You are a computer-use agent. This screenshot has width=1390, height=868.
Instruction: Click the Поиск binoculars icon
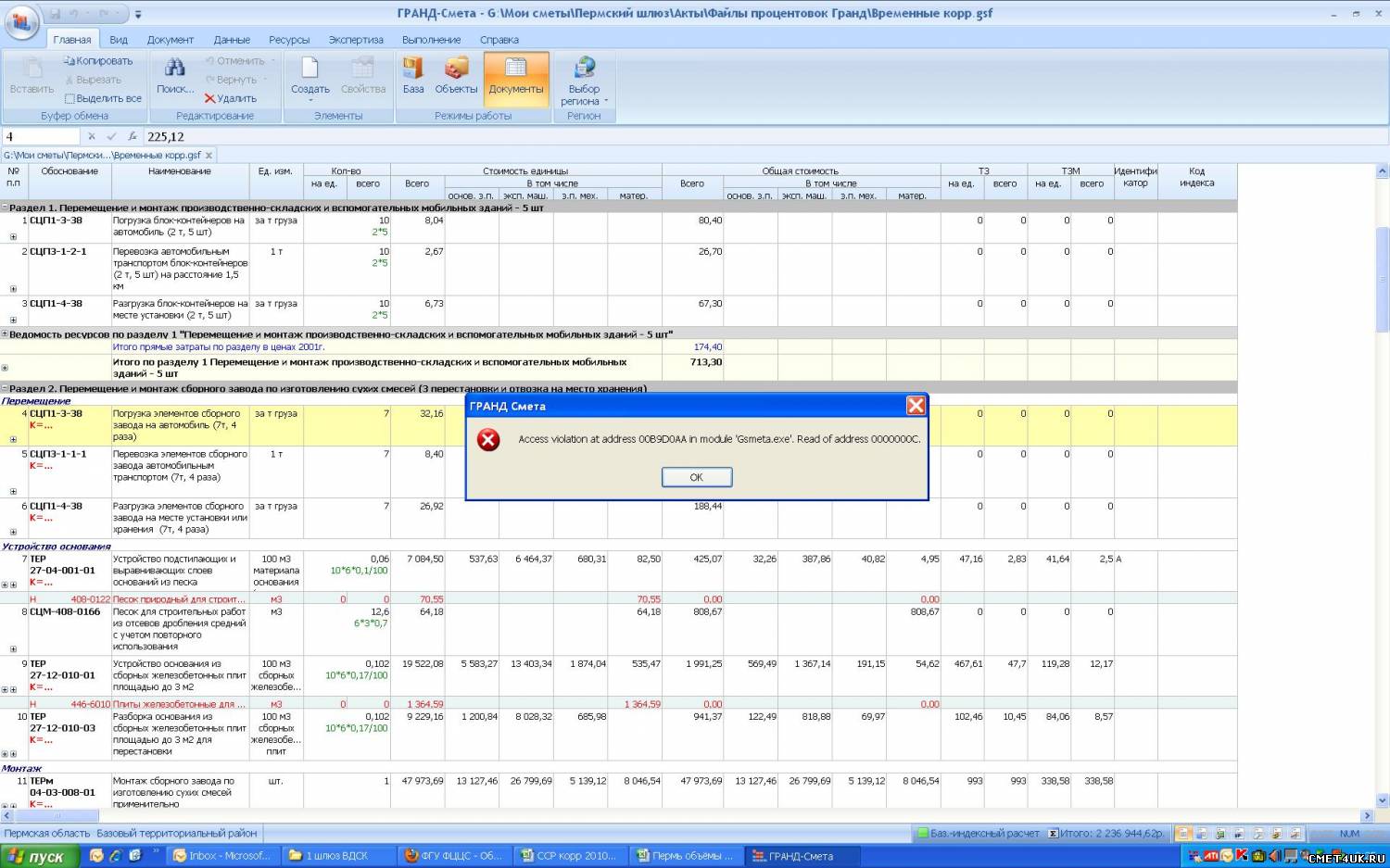click(174, 68)
